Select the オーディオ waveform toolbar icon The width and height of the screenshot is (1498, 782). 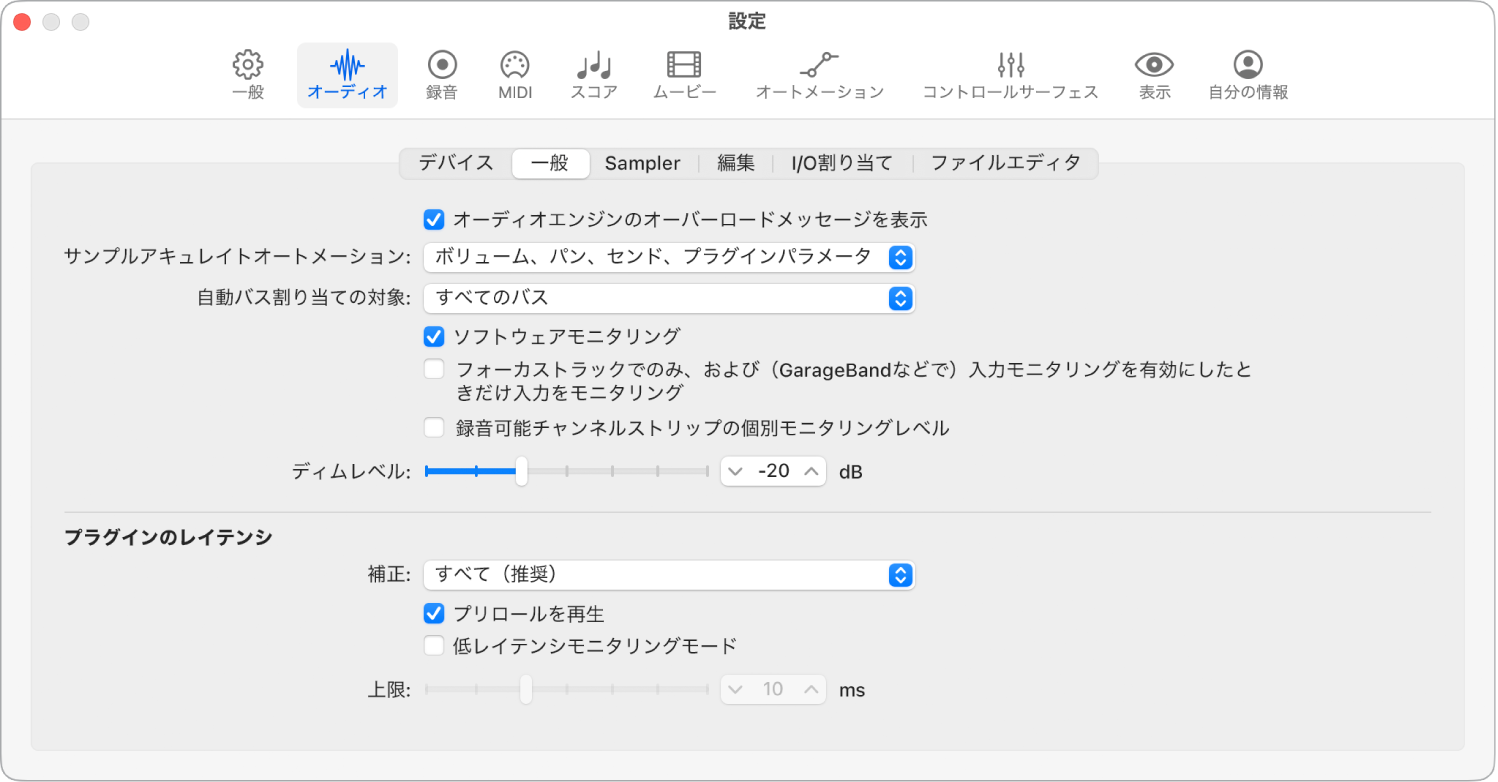[x=347, y=76]
